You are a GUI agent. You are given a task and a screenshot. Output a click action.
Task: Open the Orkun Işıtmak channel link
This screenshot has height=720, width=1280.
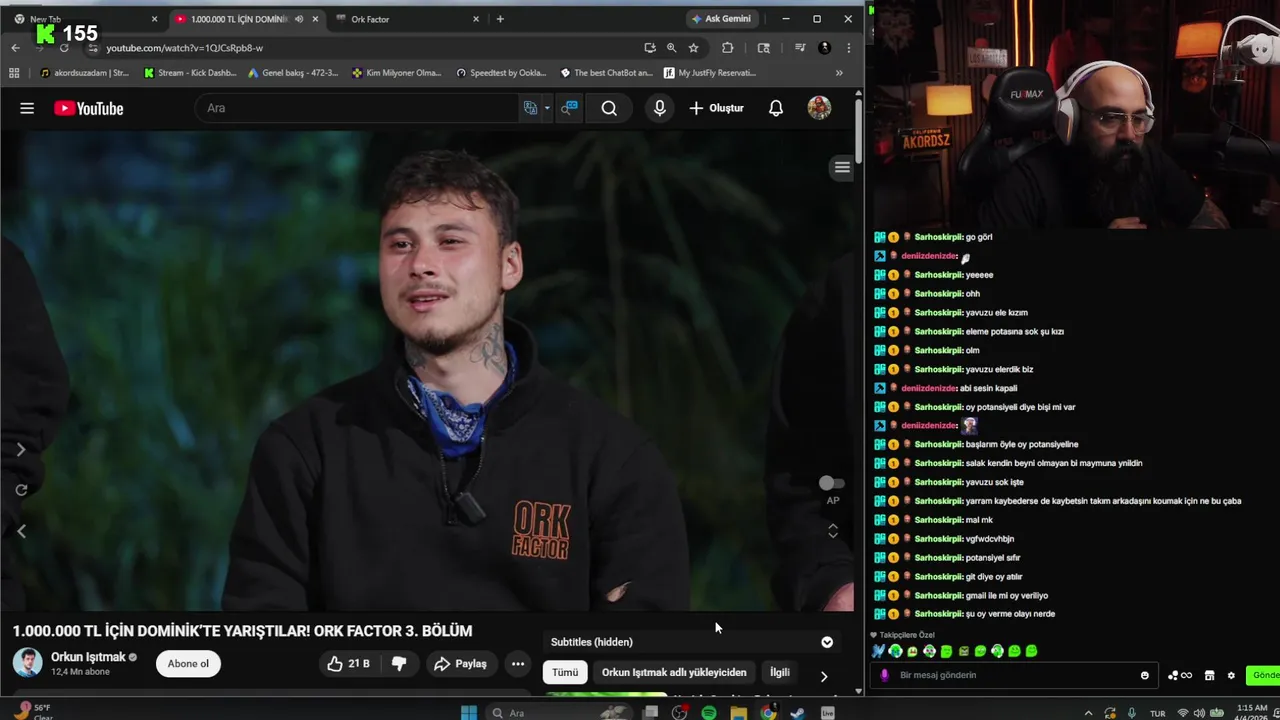click(88, 657)
